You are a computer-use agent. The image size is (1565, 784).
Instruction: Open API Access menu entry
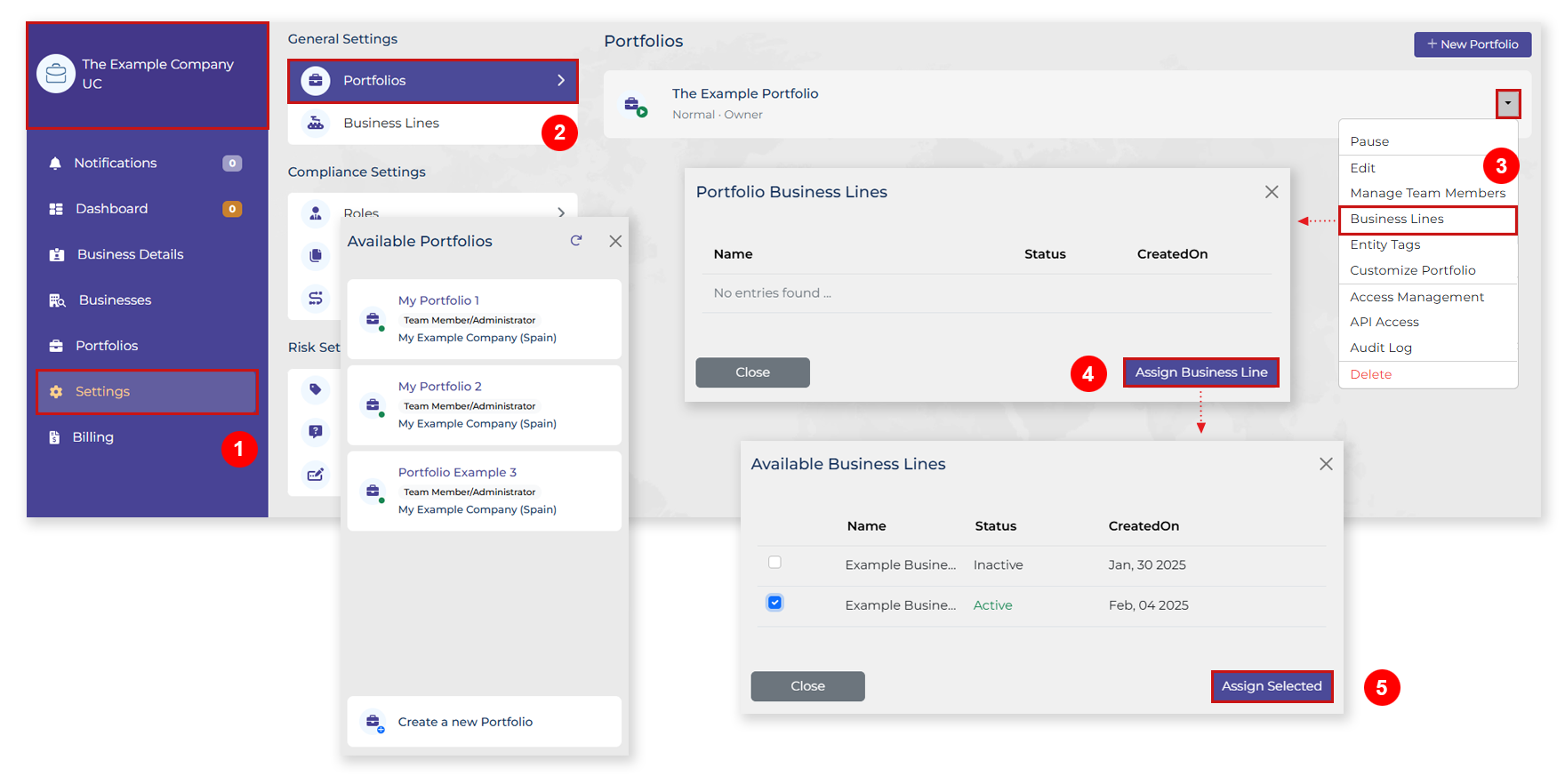(x=1384, y=323)
